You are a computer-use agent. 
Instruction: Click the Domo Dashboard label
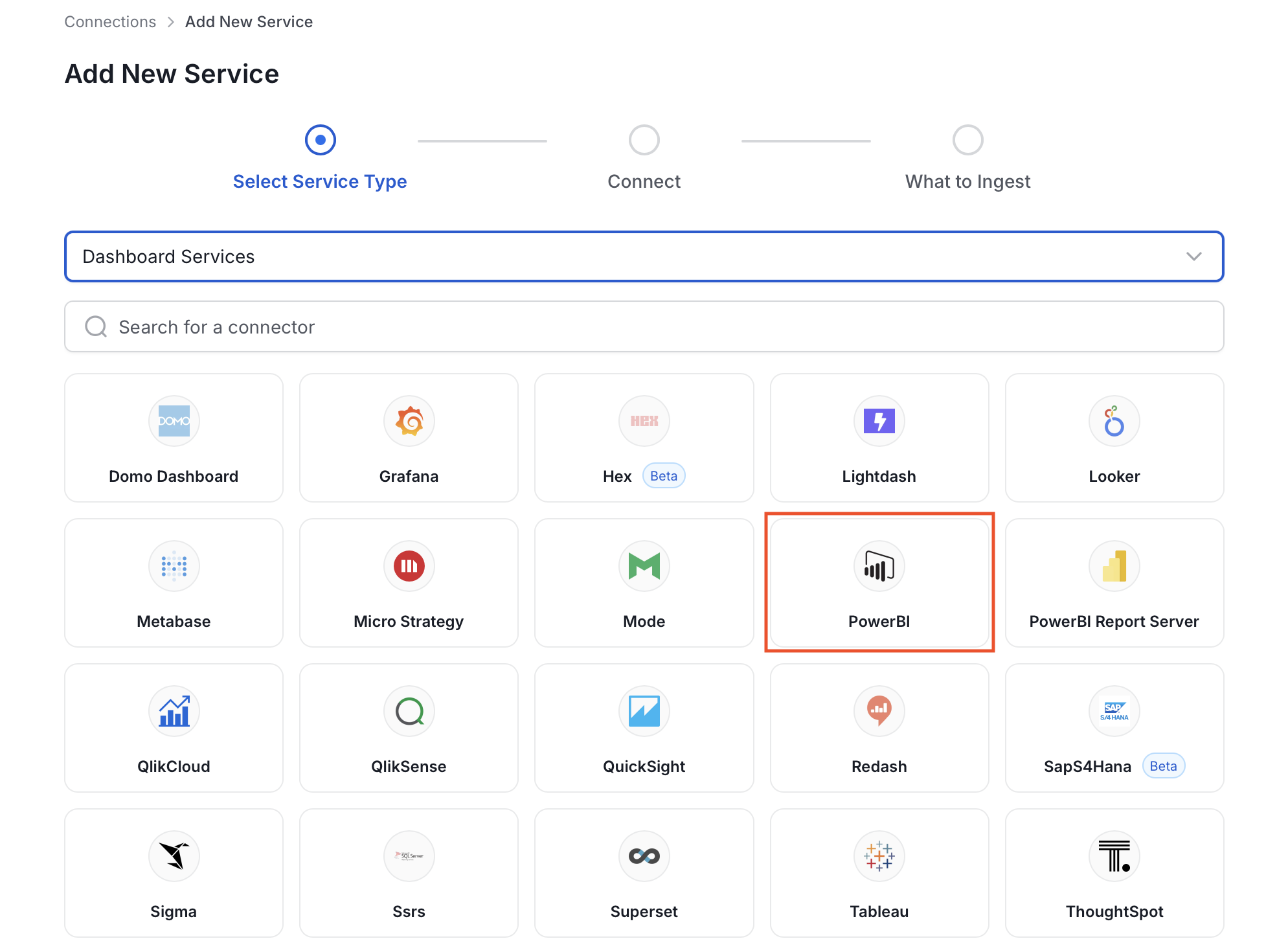(174, 476)
